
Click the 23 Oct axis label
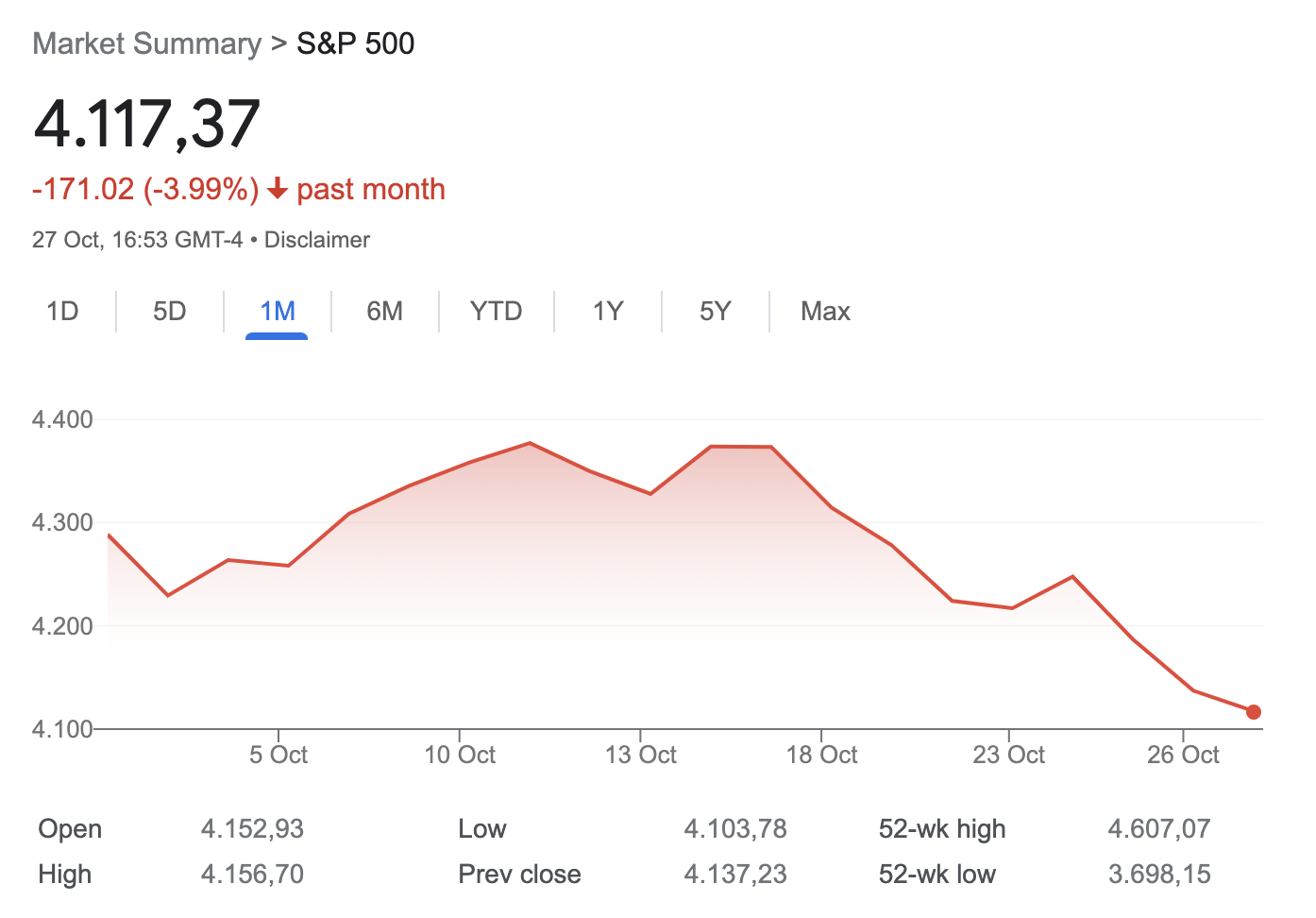(1009, 755)
